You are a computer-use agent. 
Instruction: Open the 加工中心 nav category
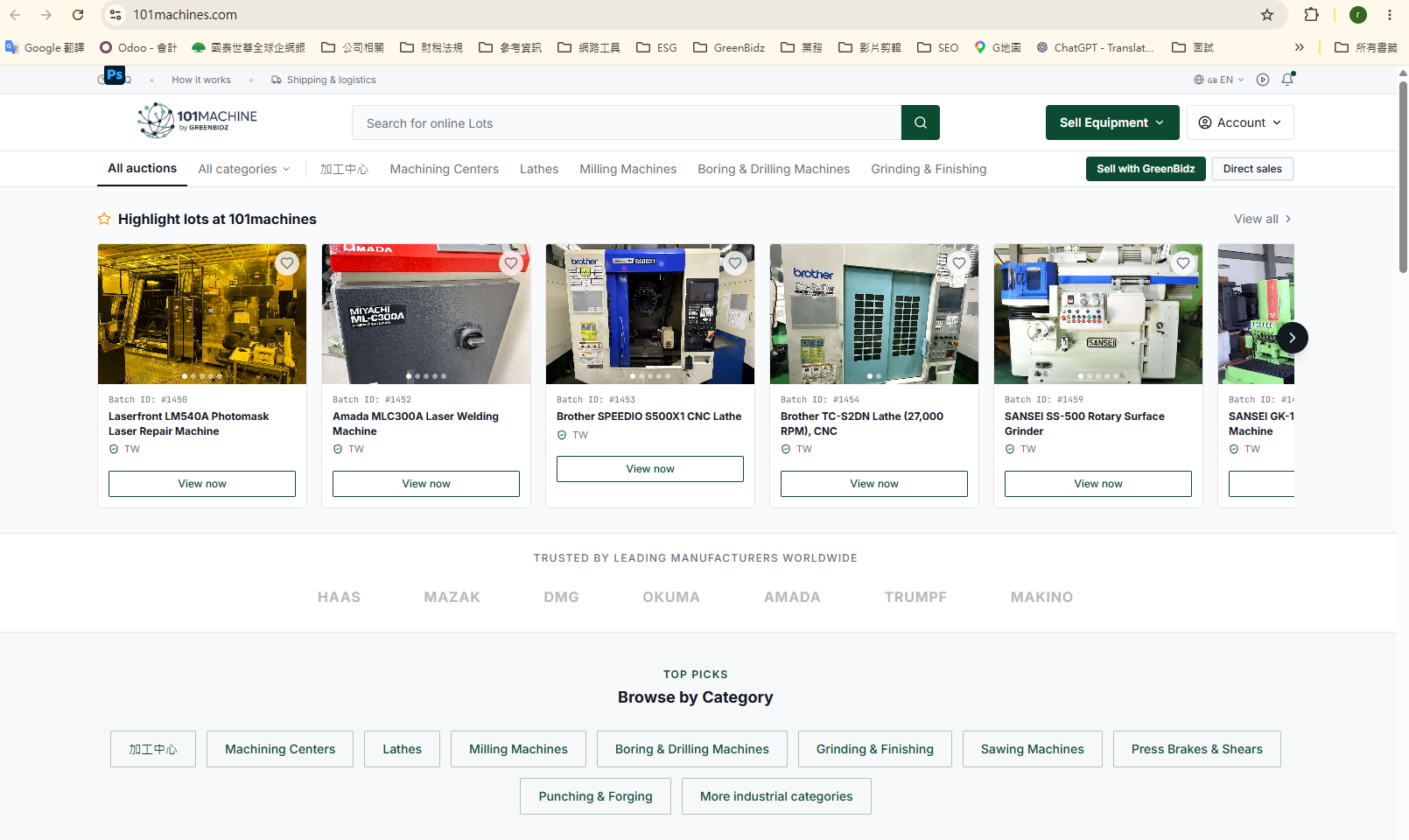(x=344, y=169)
